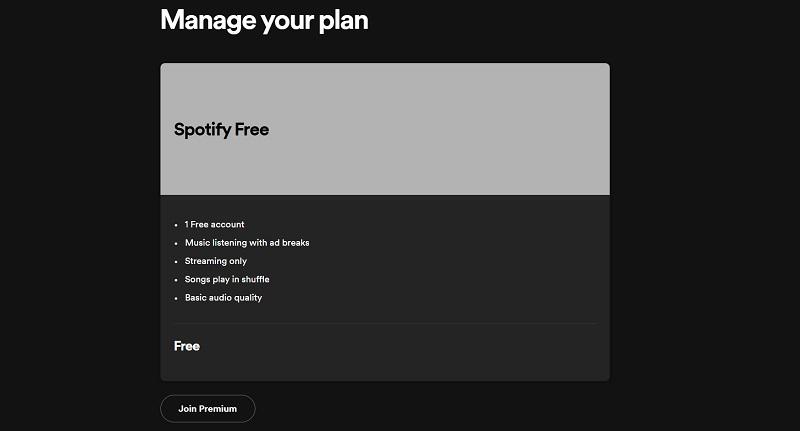The image size is (800, 431).
Task: Click the divider line above Free label
Action: click(385, 323)
